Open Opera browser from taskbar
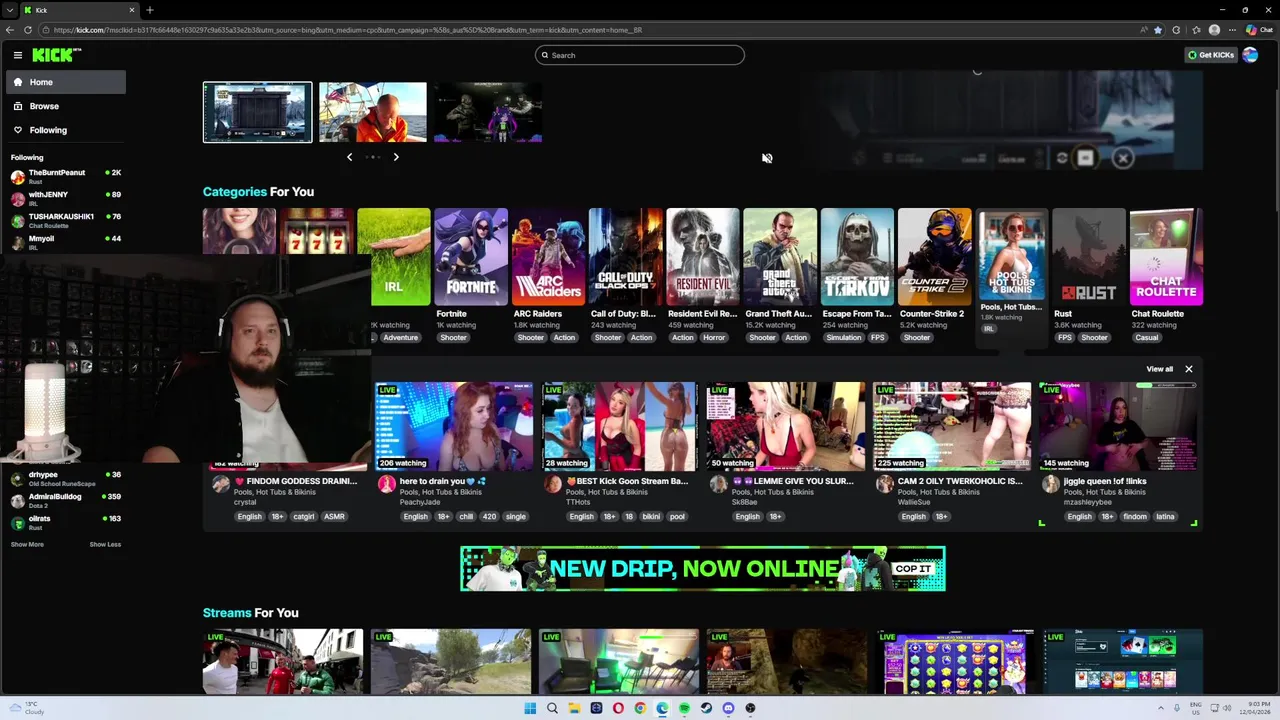The width and height of the screenshot is (1280, 720). point(618,708)
